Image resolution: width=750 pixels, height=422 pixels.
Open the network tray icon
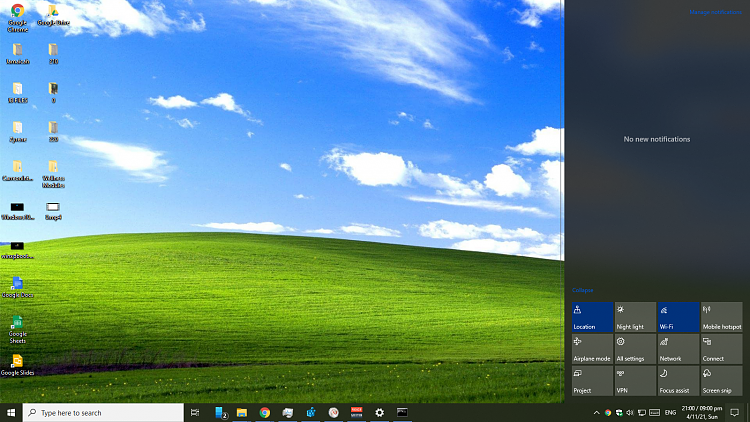pos(642,412)
